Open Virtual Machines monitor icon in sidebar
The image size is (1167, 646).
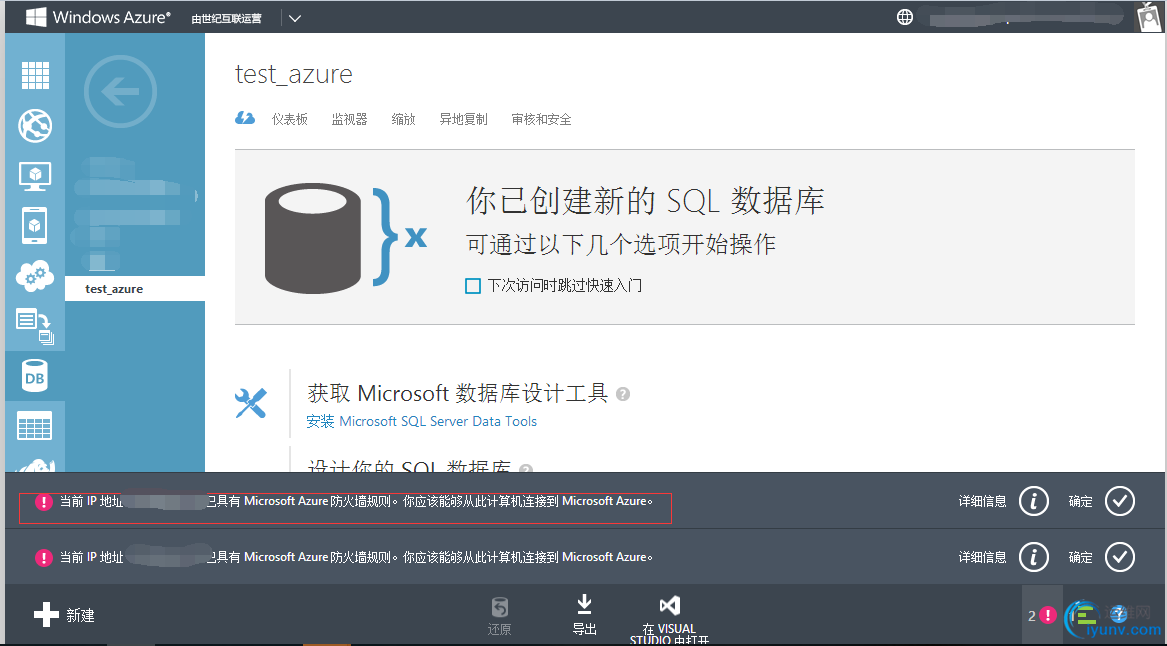(x=35, y=176)
